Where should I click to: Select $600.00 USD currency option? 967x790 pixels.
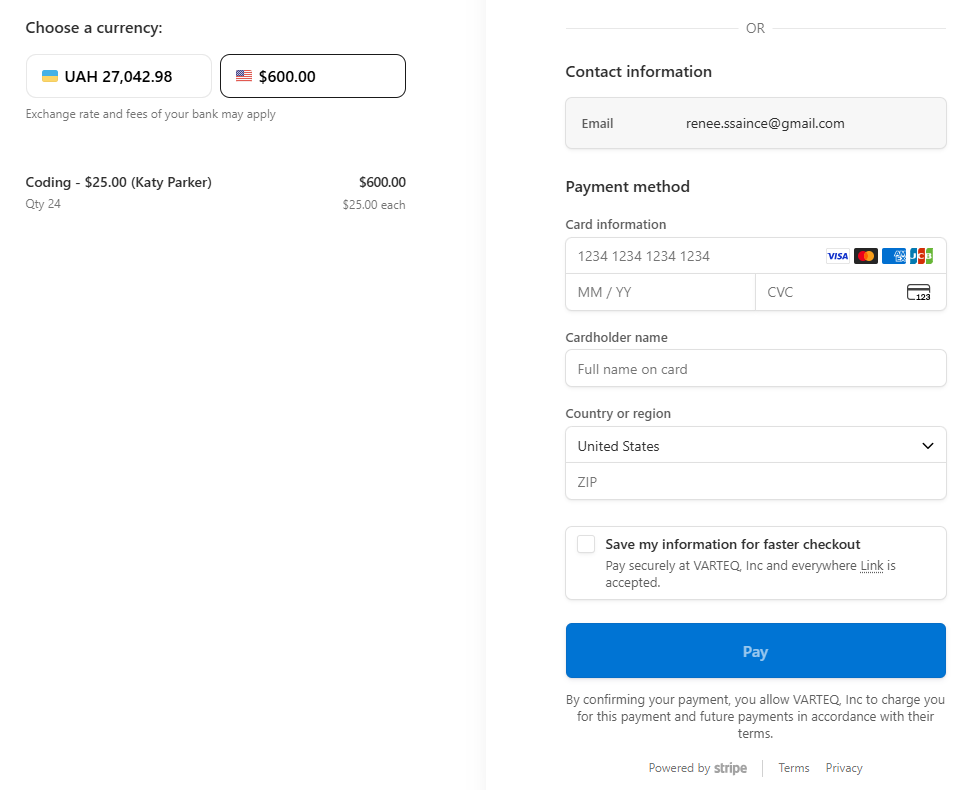313,76
